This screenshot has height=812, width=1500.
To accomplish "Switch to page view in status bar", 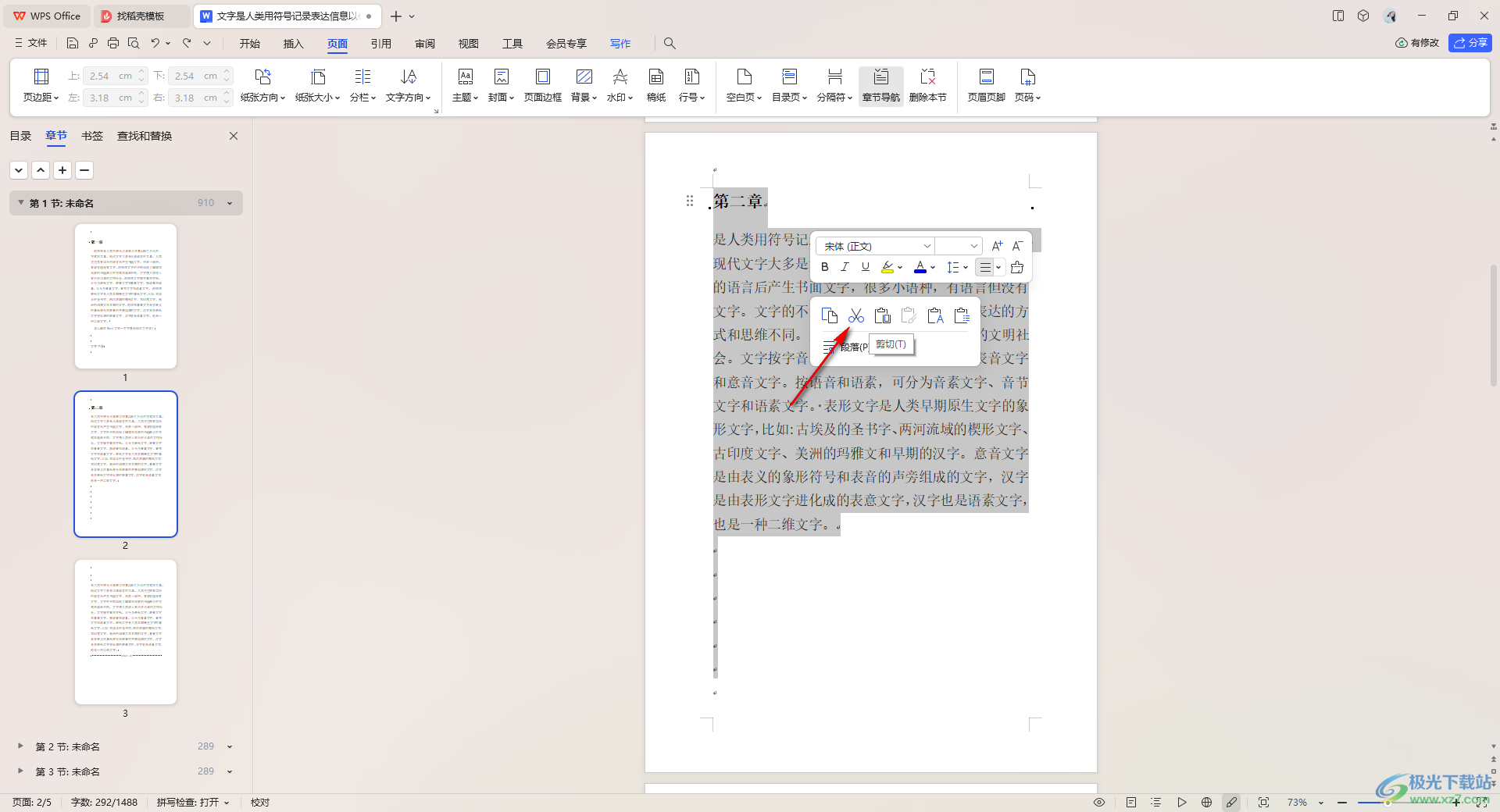I will 1131,802.
